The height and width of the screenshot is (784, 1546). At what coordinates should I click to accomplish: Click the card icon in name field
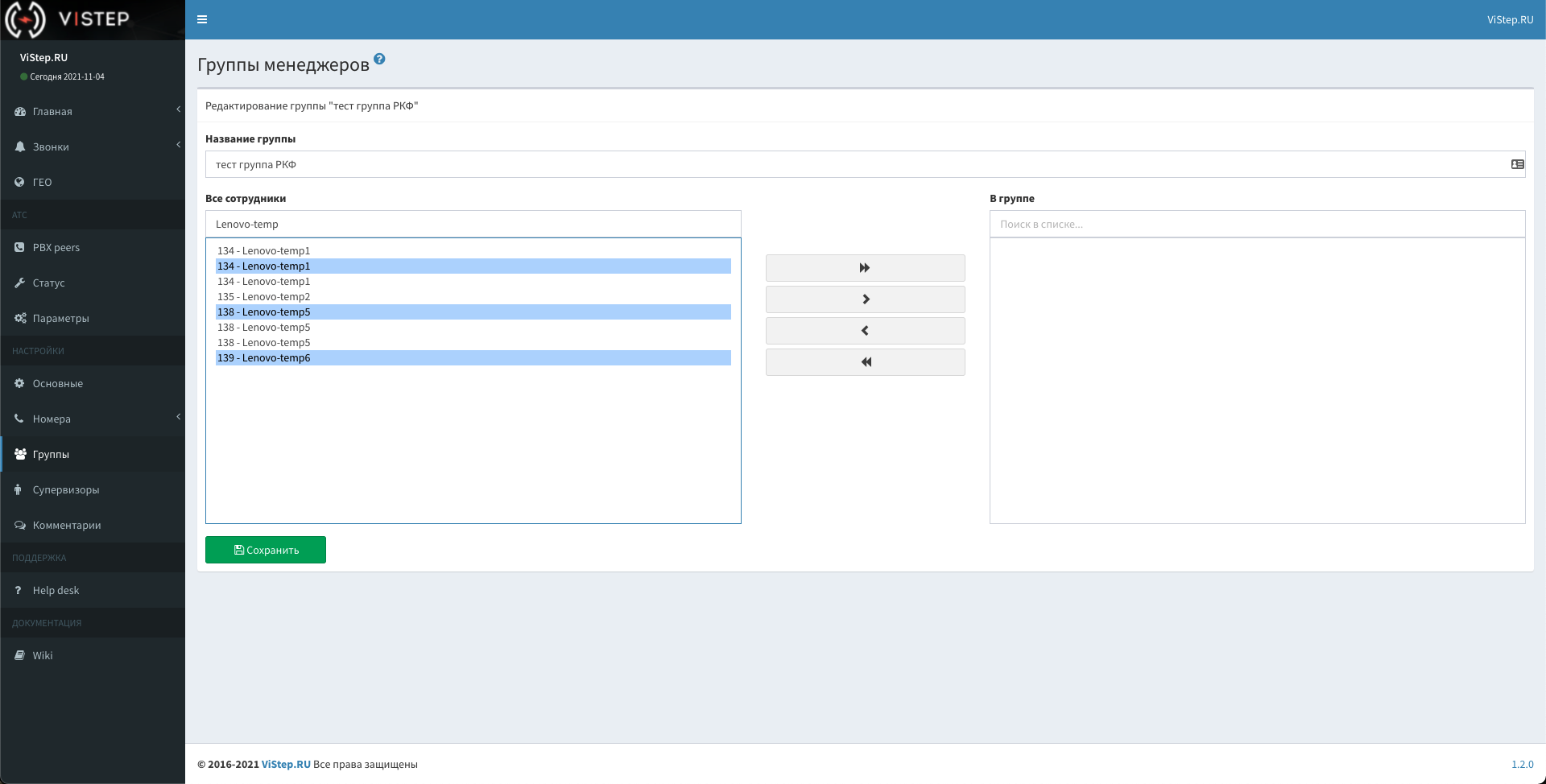click(1517, 164)
